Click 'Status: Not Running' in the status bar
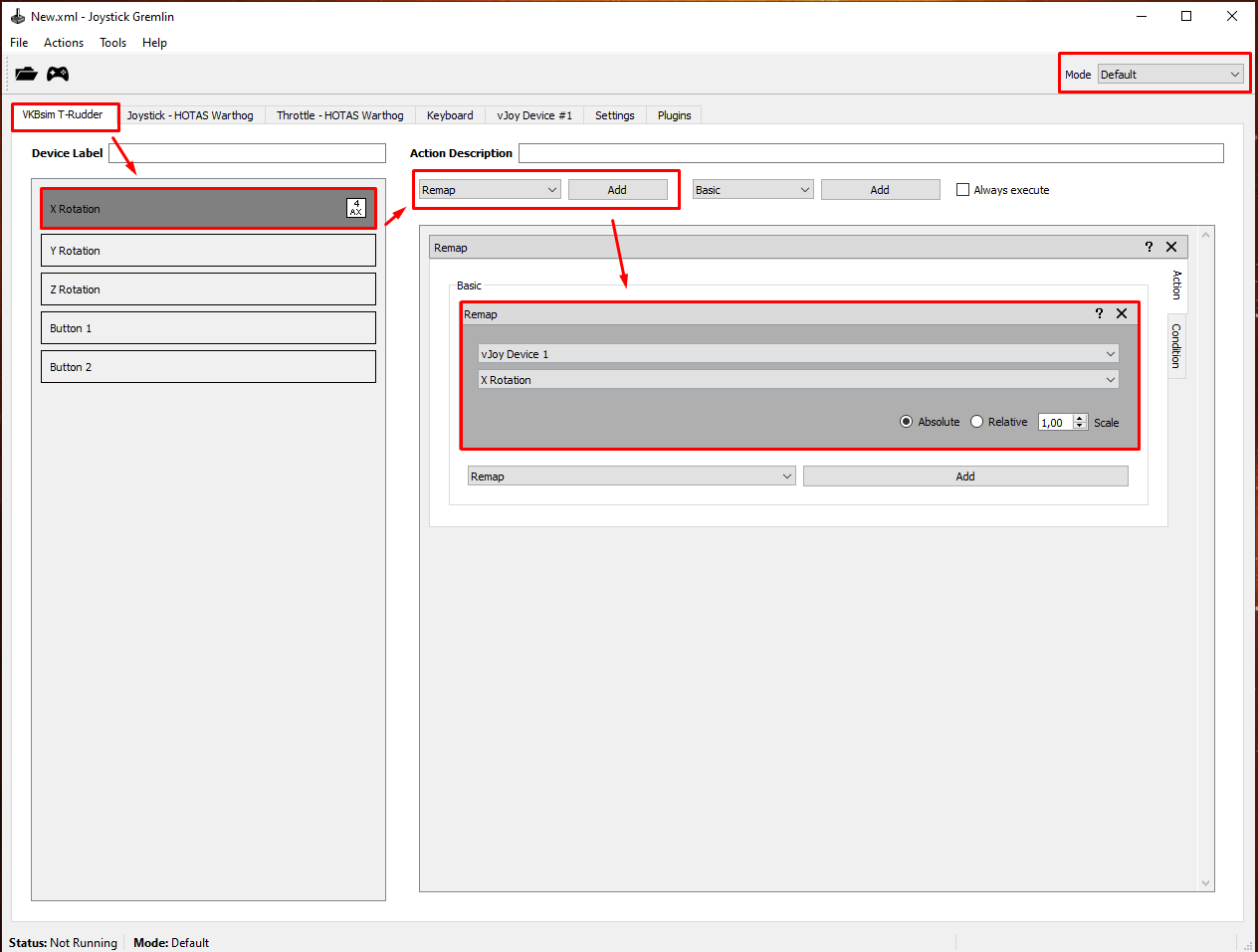This screenshot has height=952, width=1258. [63, 943]
